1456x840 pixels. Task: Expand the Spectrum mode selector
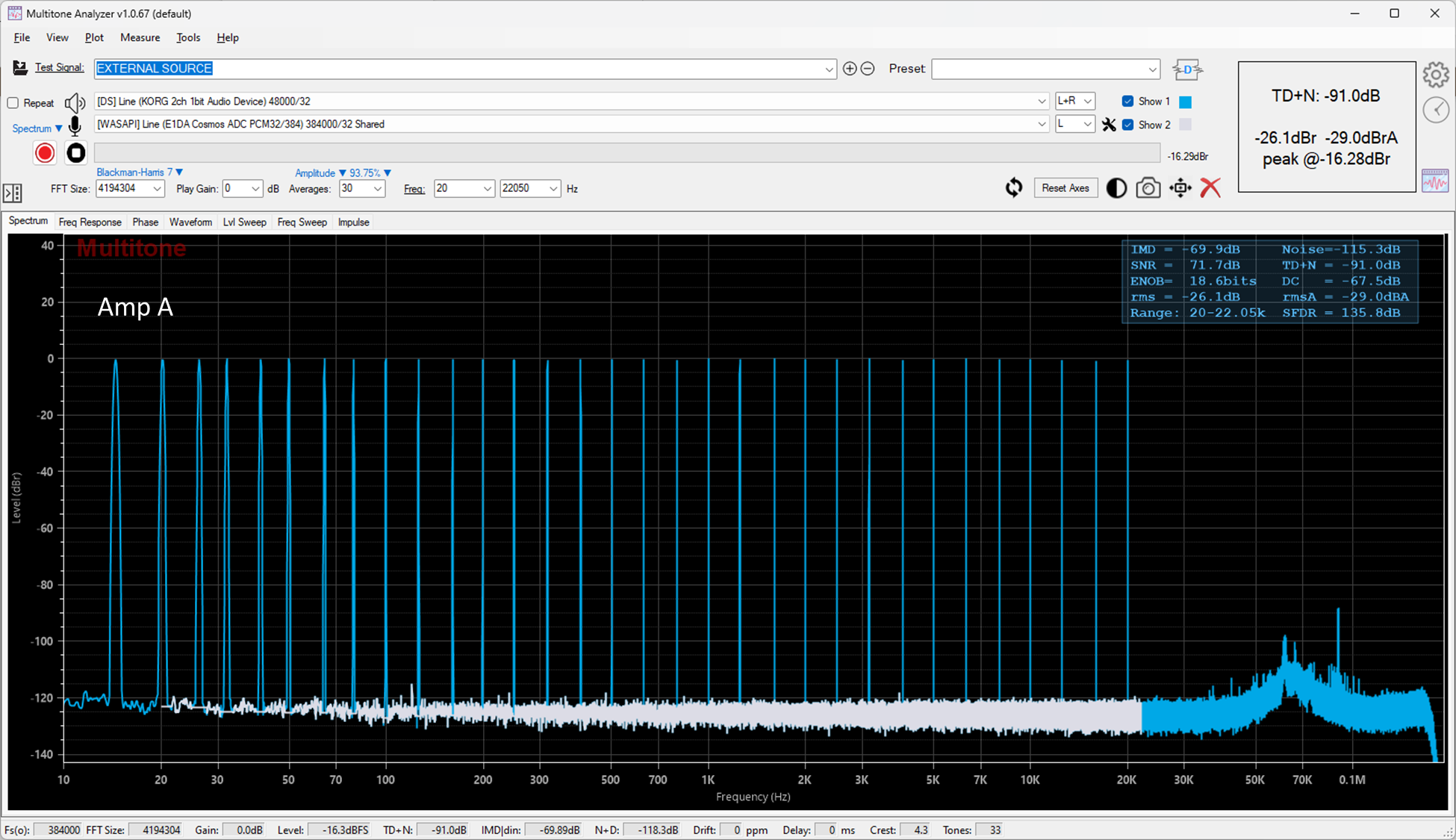[37, 128]
